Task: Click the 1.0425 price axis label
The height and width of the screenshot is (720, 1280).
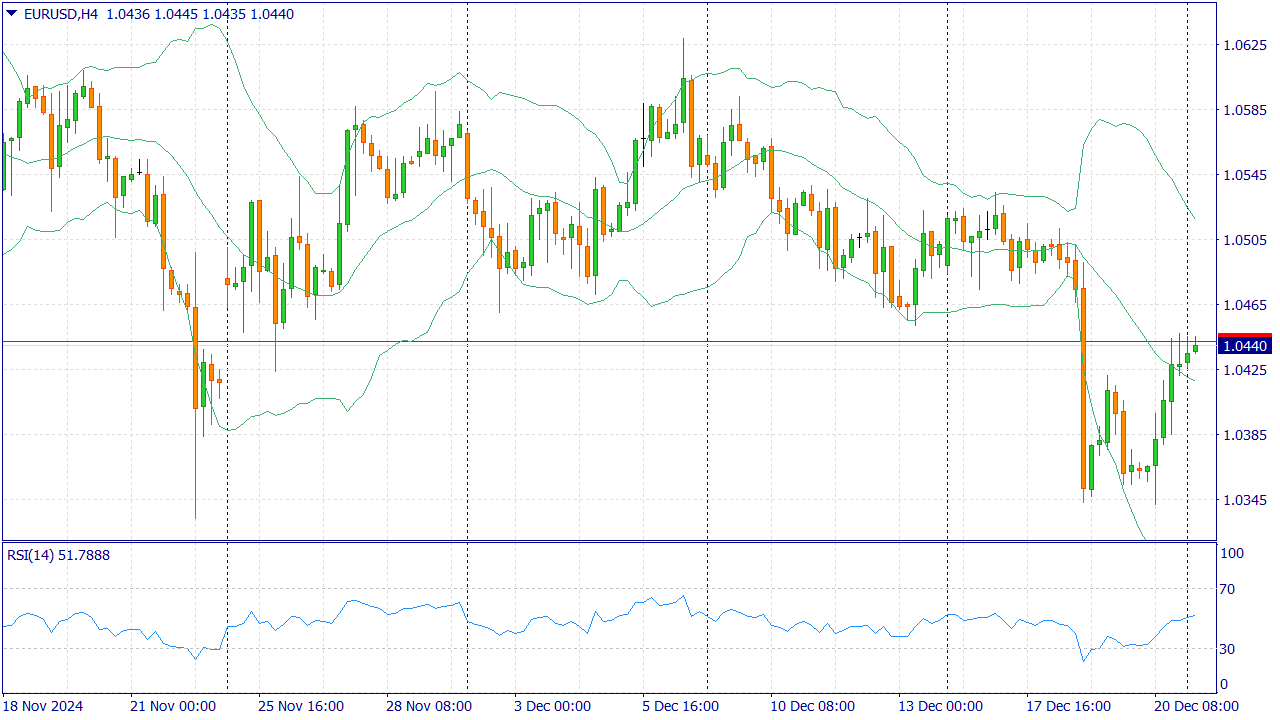Action: pyautogui.click(x=1246, y=370)
